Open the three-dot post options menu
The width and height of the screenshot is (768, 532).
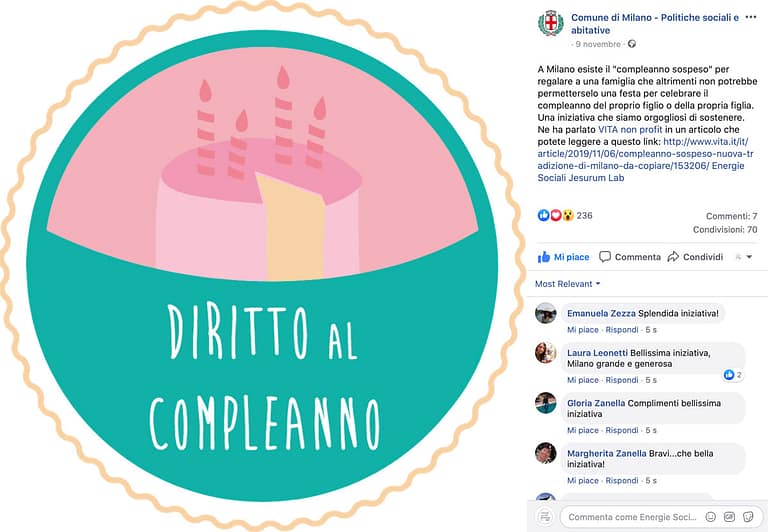click(x=750, y=17)
